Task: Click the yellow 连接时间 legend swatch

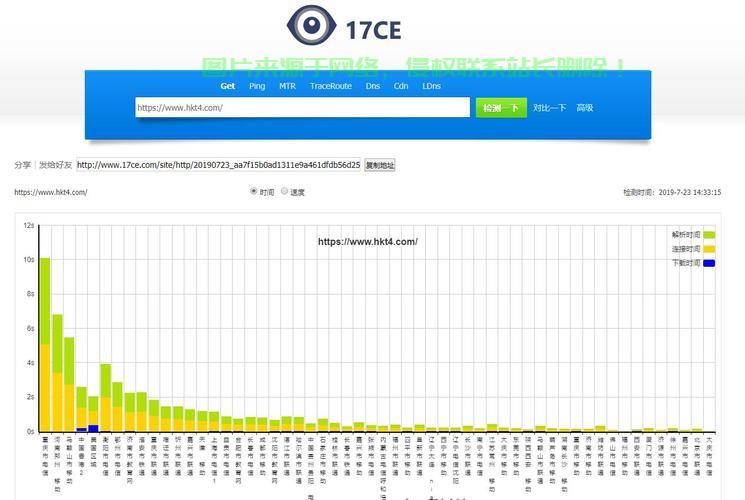Action: 709,249
